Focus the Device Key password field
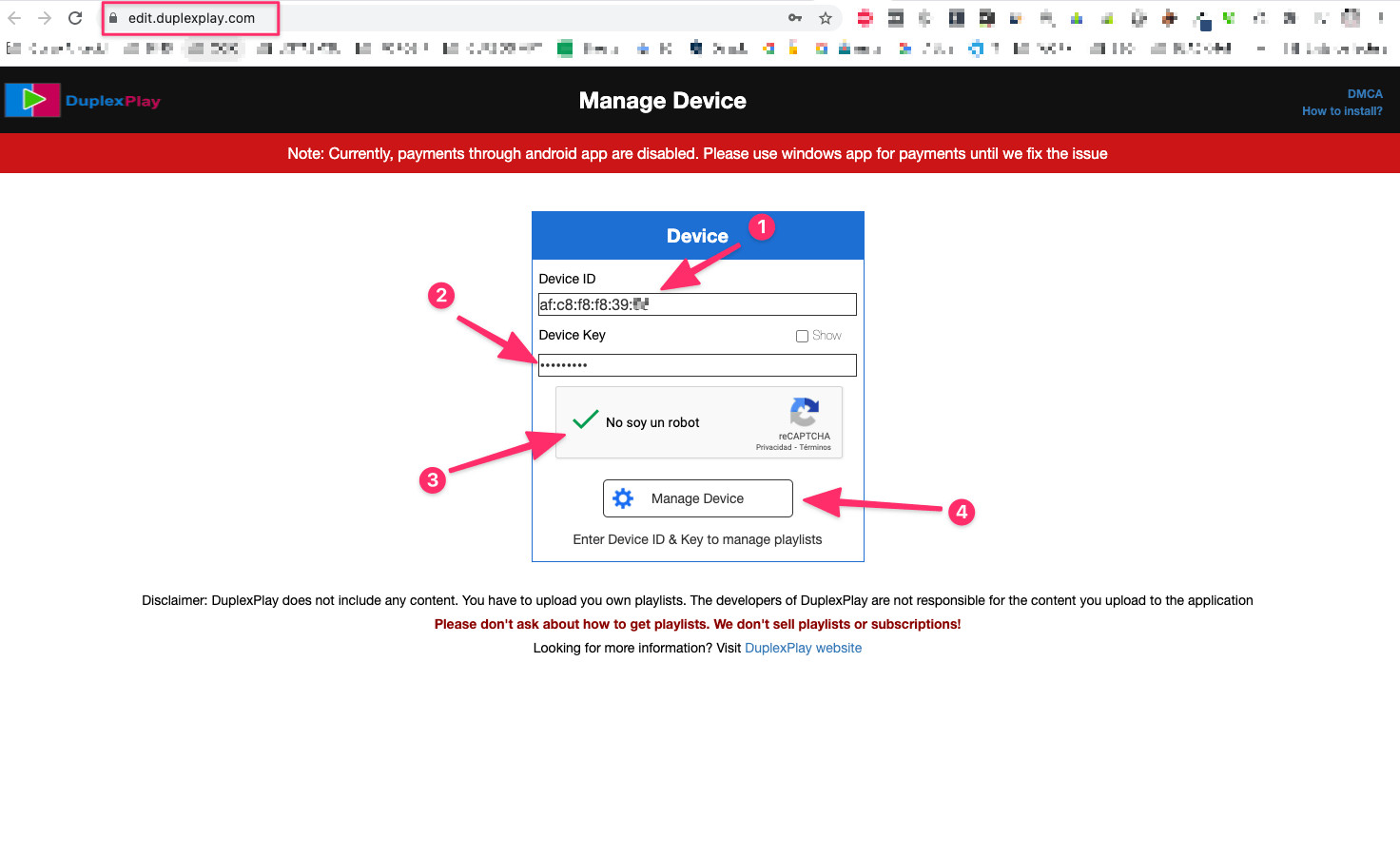The height and width of the screenshot is (857, 1400). [697, 365]
